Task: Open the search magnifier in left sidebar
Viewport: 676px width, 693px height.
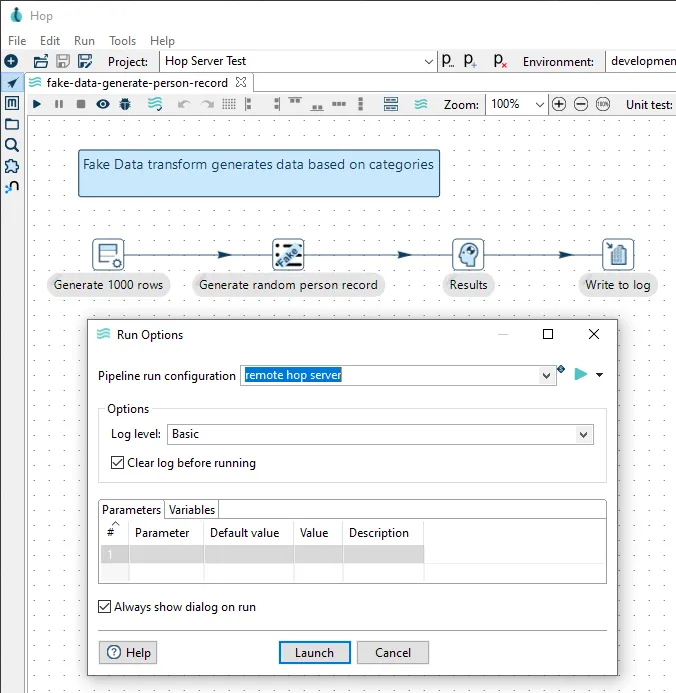Action: click(x=12, y=145)
